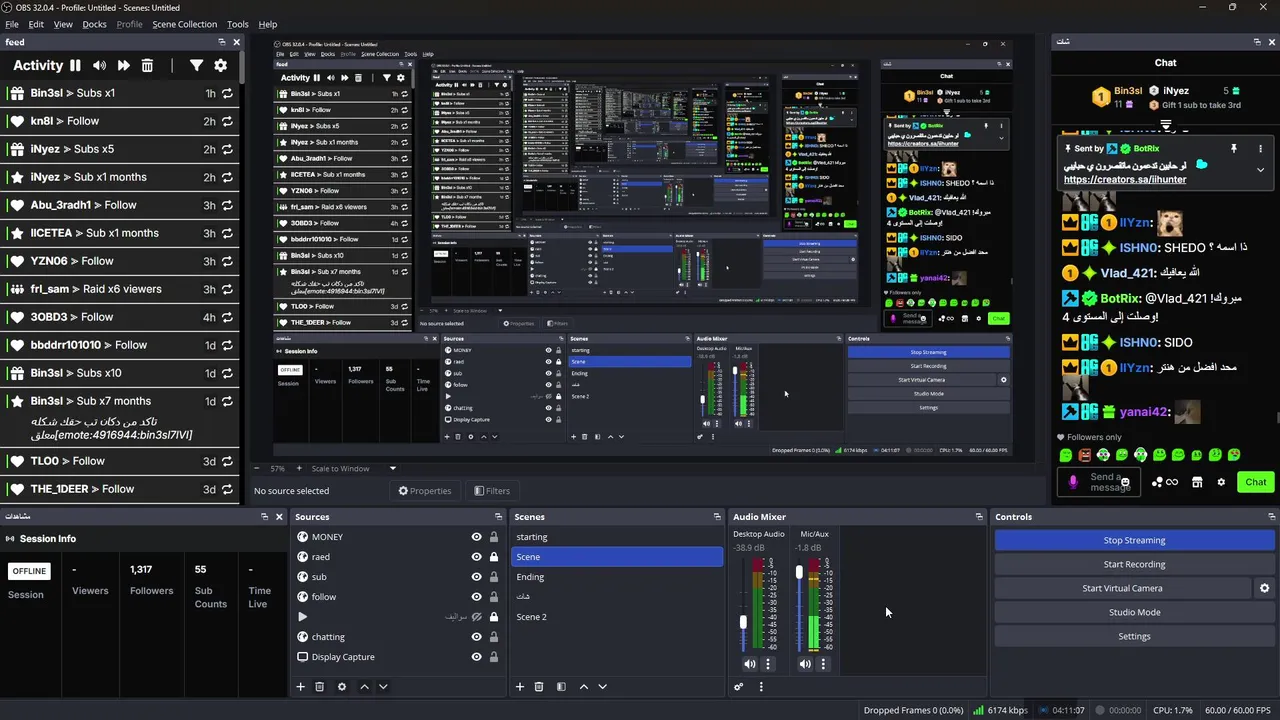Viewport: 1280px width, 720px height.
Task: Open Help menu
Action: [268, 24]
